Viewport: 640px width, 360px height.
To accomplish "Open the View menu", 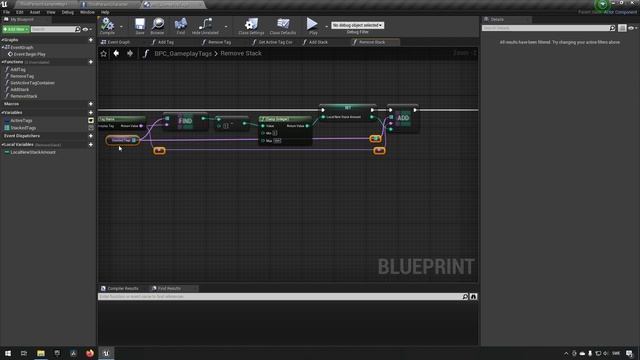I will tap(51, 12).
